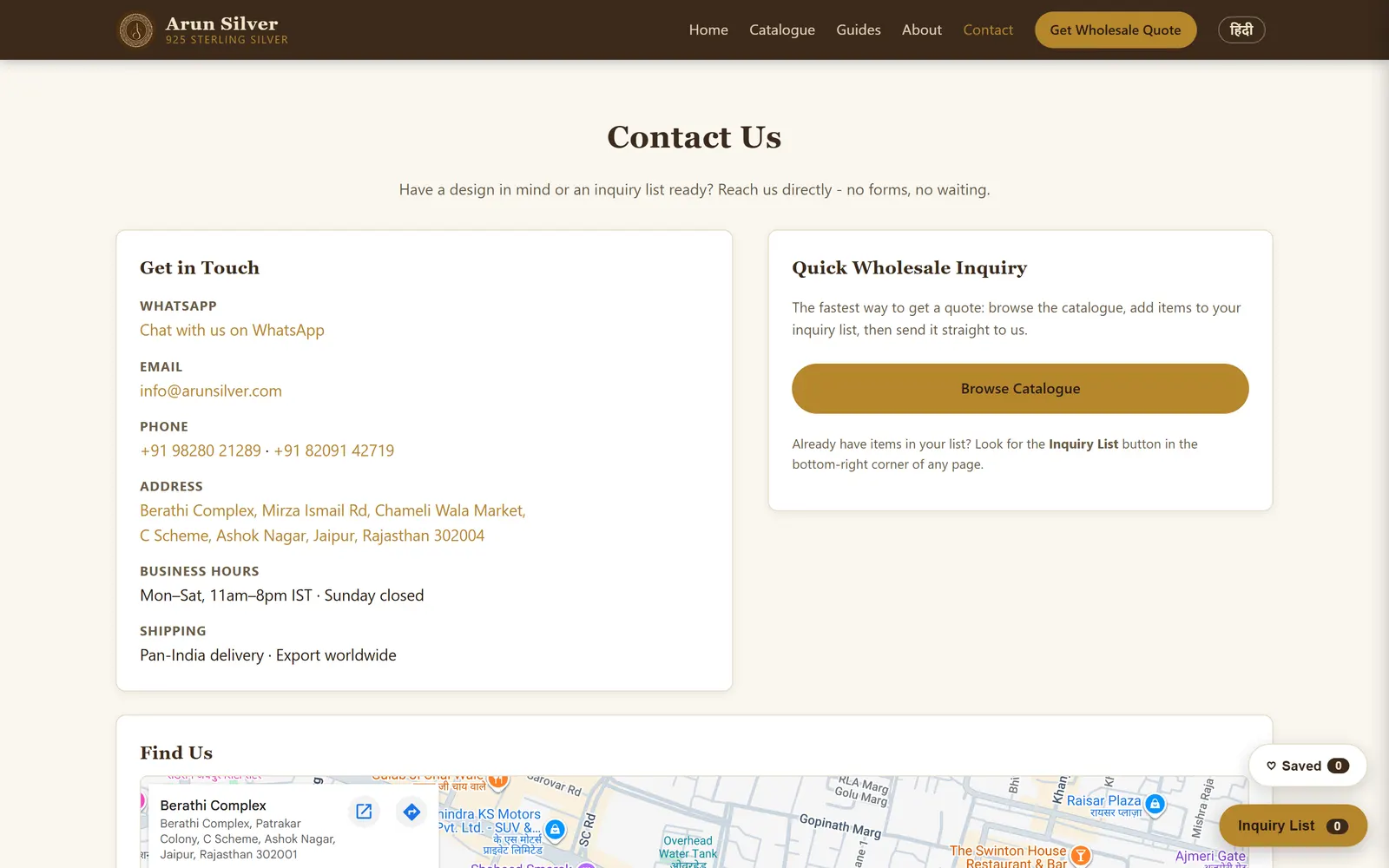Click the Arun Silver logo emblem
The width and height of the screenshot is (1389, 868).
point(135,30)
